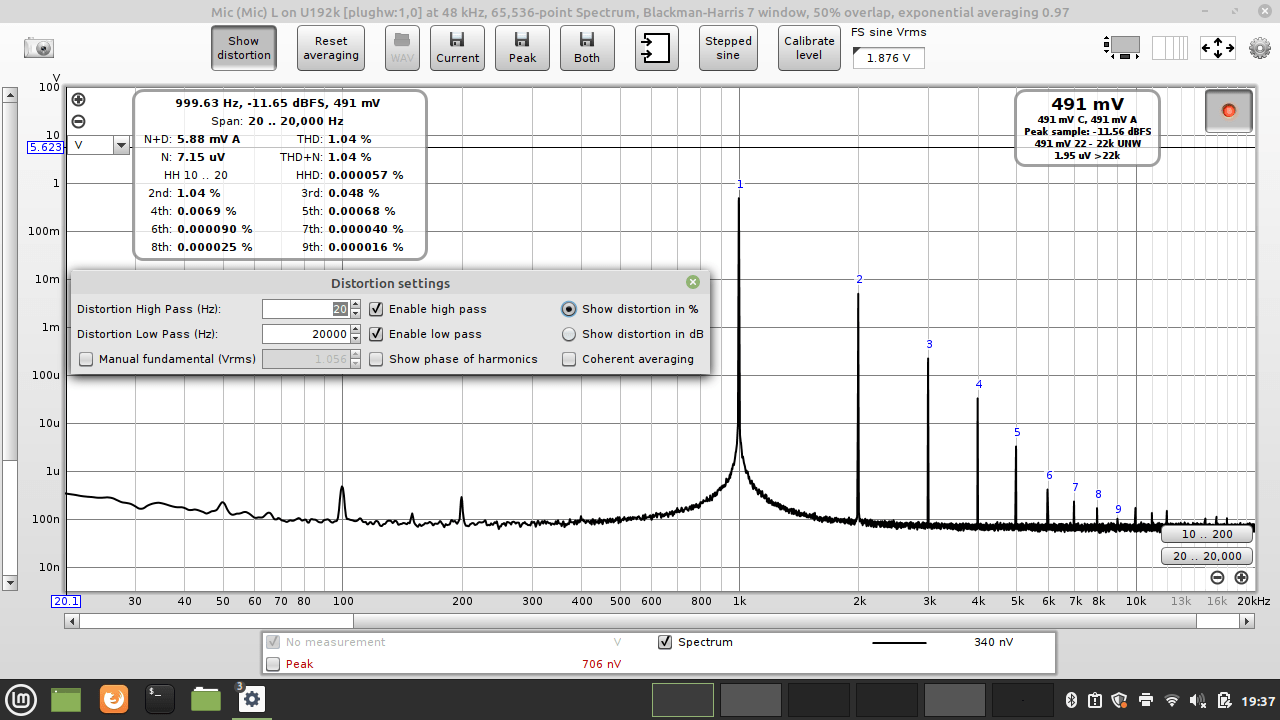Viewport: 1280px width, 720px height.
Task: Select Show distortion in % radio
Action: coord(569,309)
